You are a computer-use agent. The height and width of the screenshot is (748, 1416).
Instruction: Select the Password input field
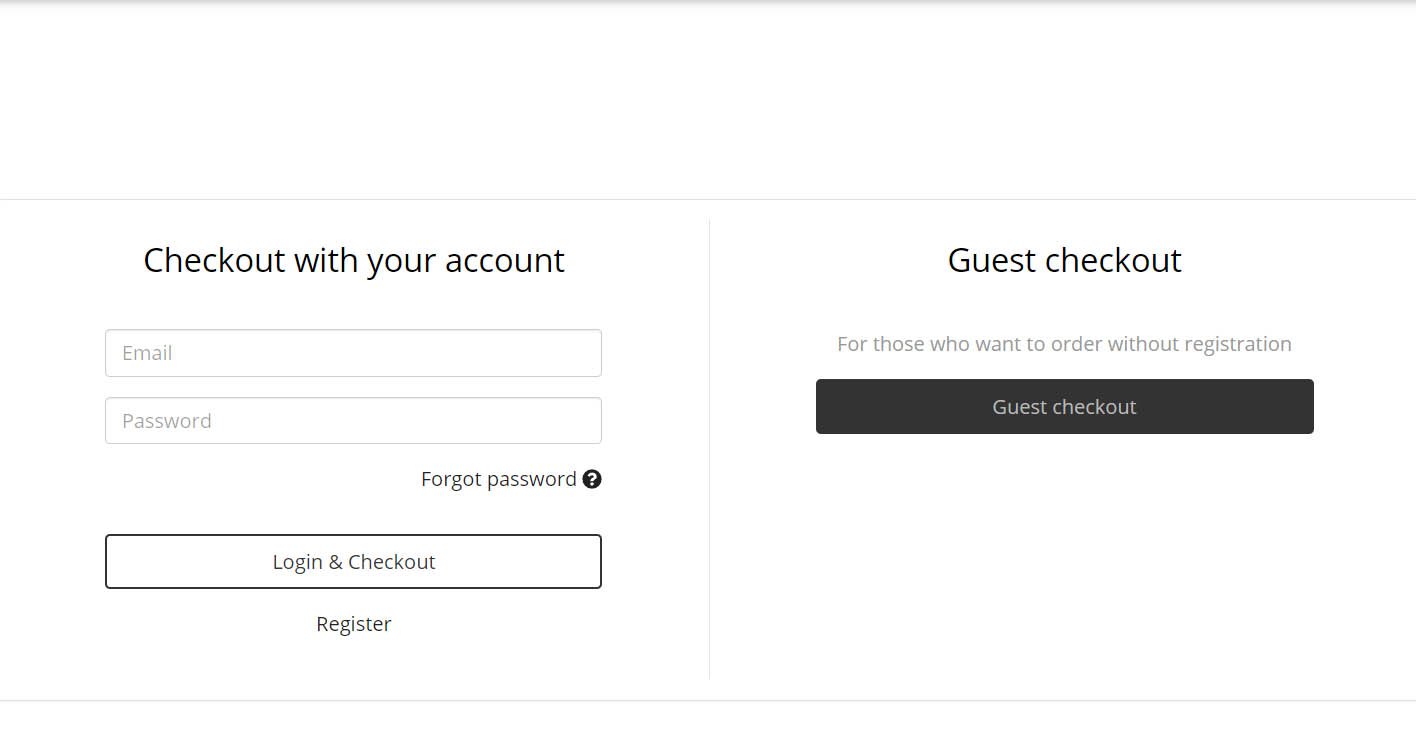point(353,421)
